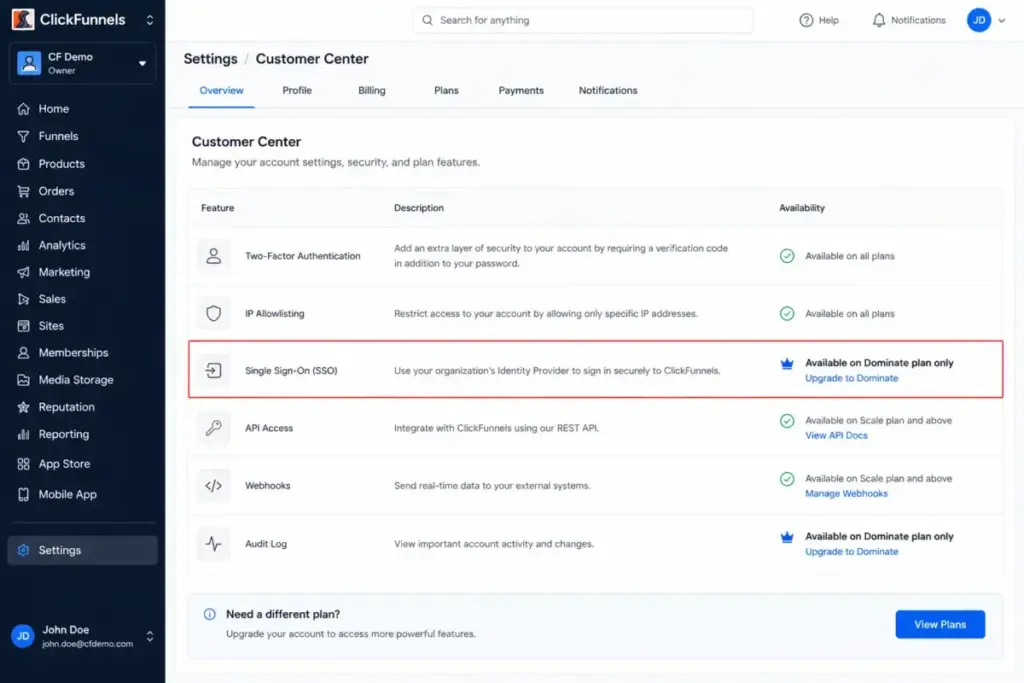Viewport: 1024px width, 683px height.
Task: Open the JD profile avatar in top bar
Action: (979, 20)
